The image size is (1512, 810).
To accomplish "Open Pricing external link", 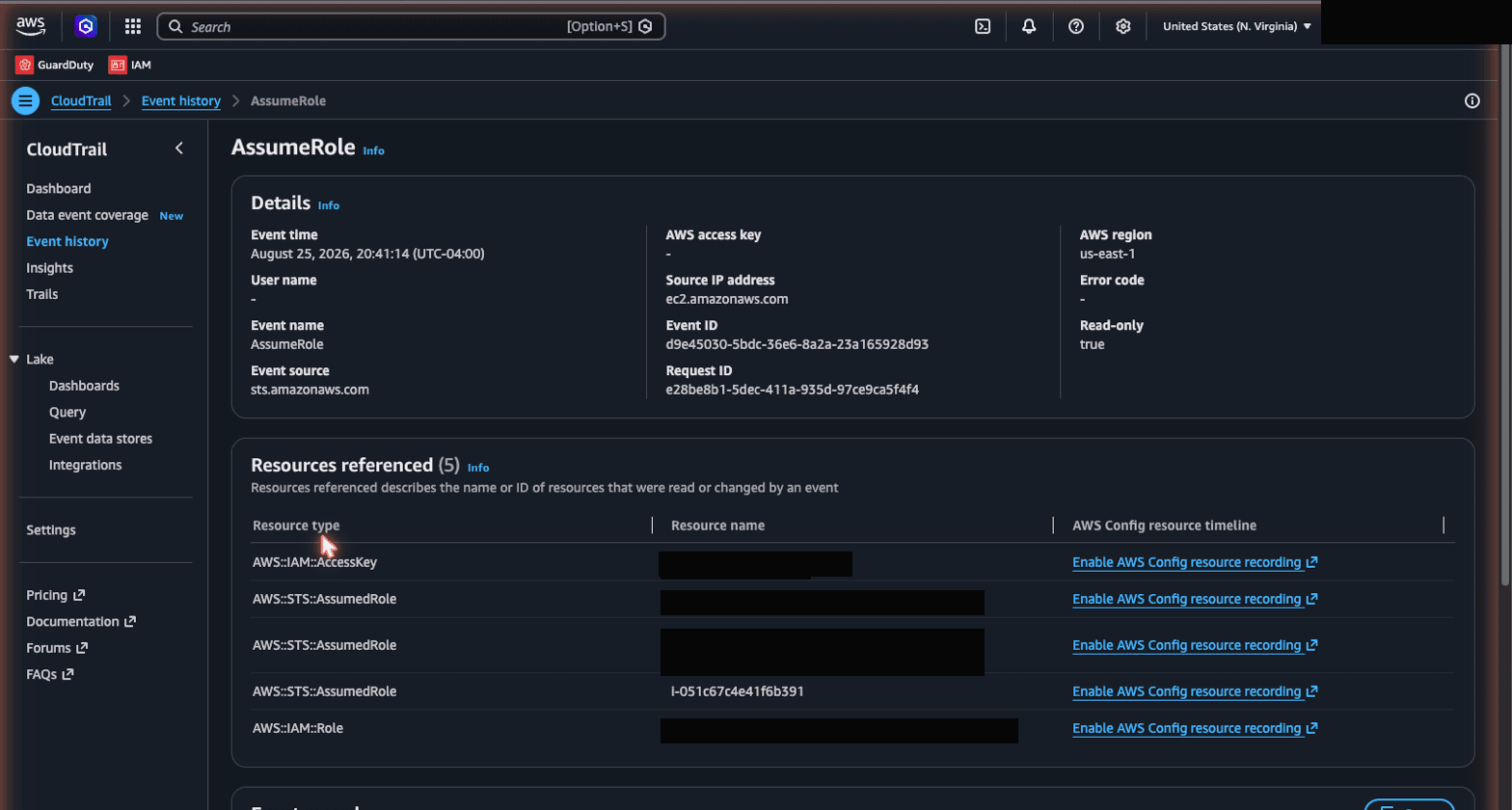I will click(x=56, y=595).
